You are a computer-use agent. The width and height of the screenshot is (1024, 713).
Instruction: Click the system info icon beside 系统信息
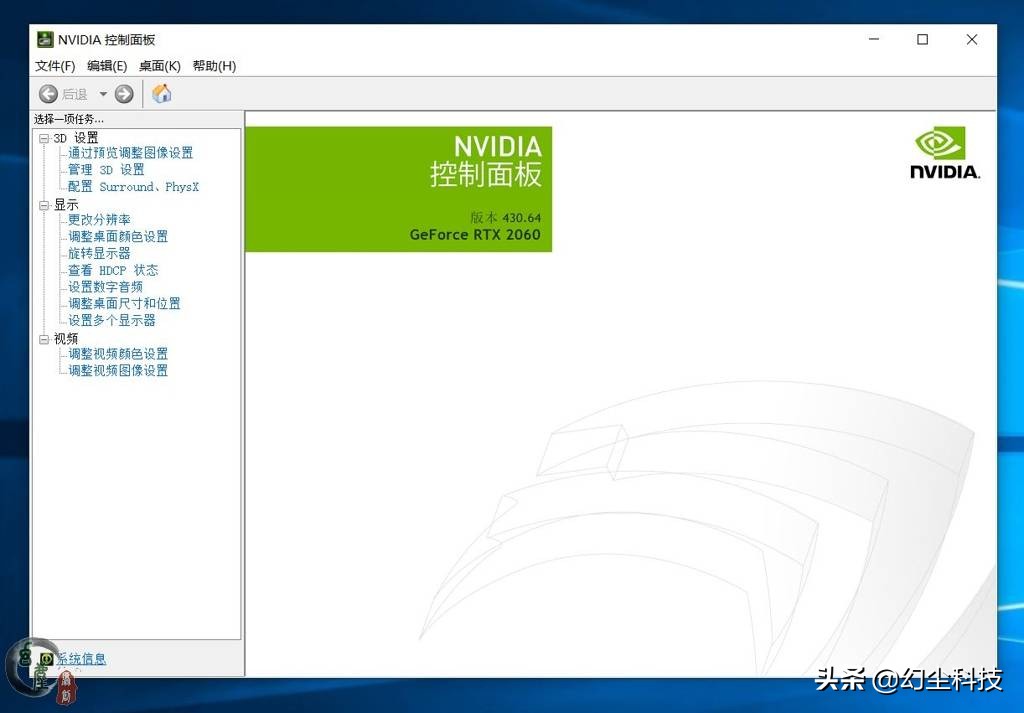44,658
